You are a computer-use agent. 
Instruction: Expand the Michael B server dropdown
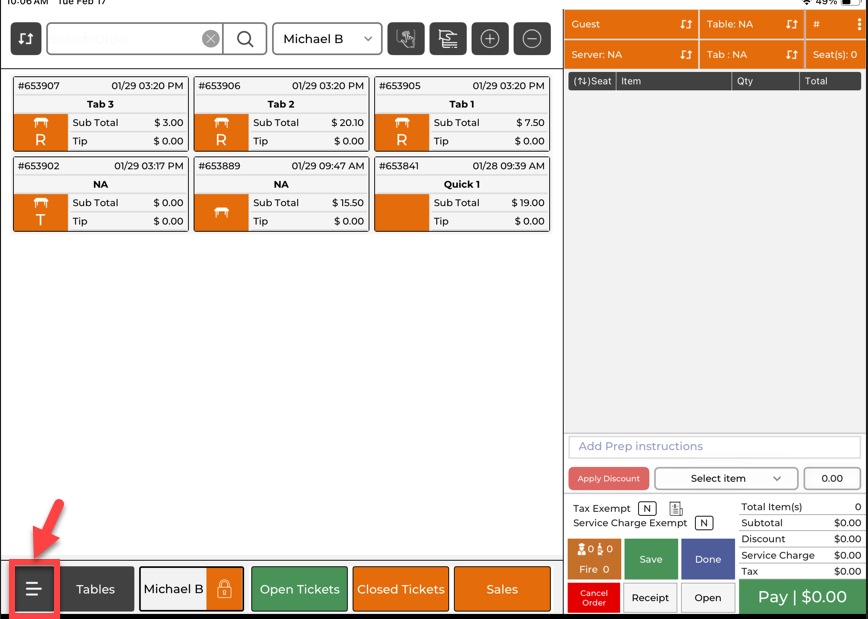[x=327, y=39]
